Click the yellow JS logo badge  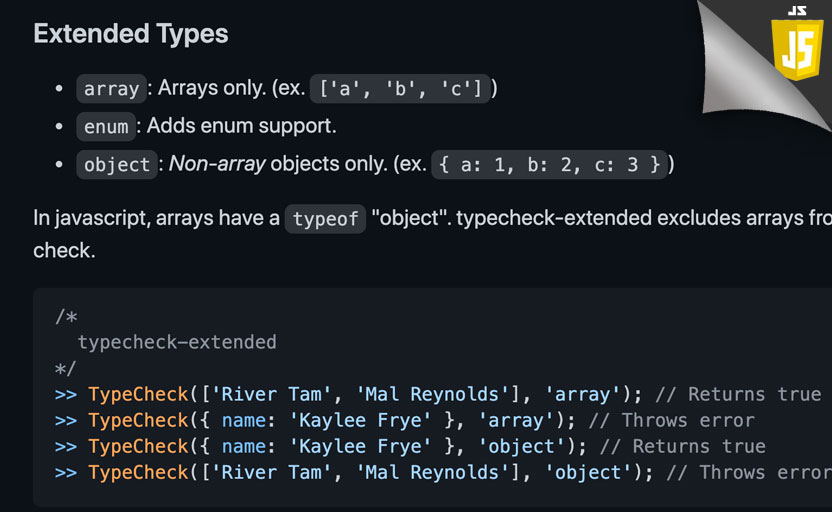point(797,42)
